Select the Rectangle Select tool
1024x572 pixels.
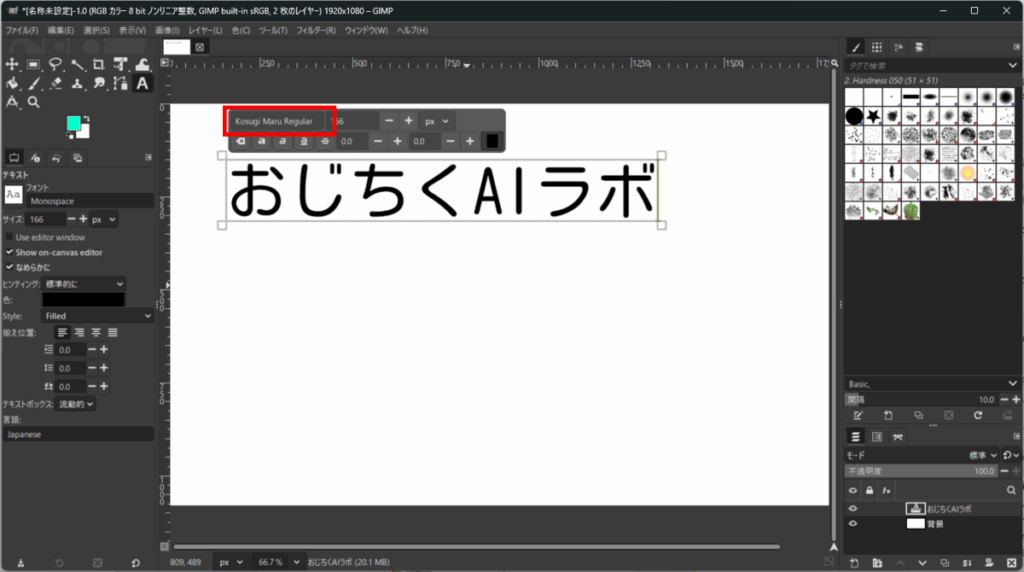click(x=33, y=65)
